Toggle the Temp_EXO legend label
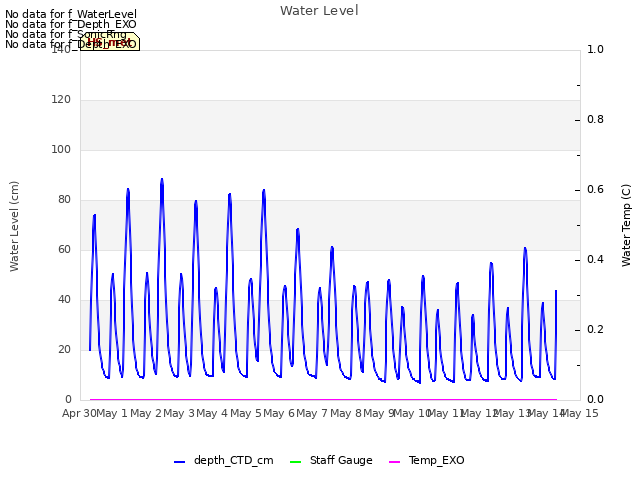The image size is (640, 480). tap(437, 460)
